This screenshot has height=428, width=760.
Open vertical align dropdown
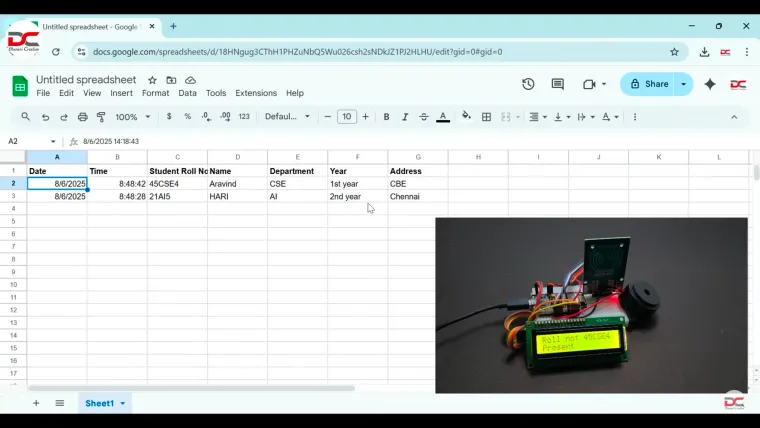[x=562, y=117]
